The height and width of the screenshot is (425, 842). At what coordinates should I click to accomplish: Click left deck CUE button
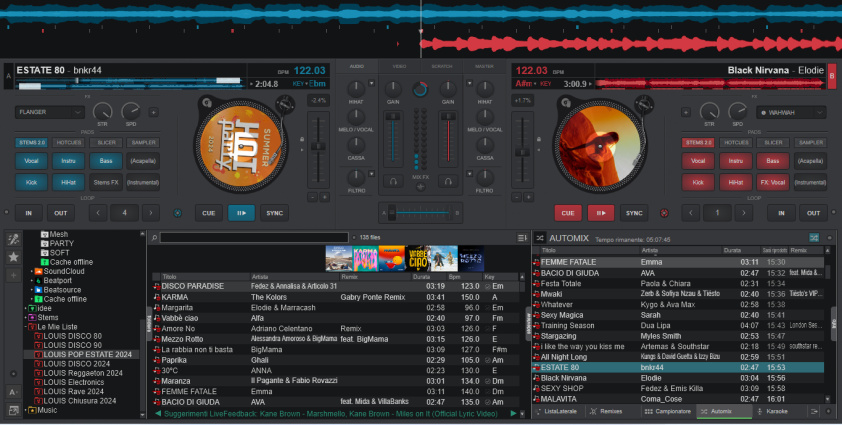pos(208,213)
